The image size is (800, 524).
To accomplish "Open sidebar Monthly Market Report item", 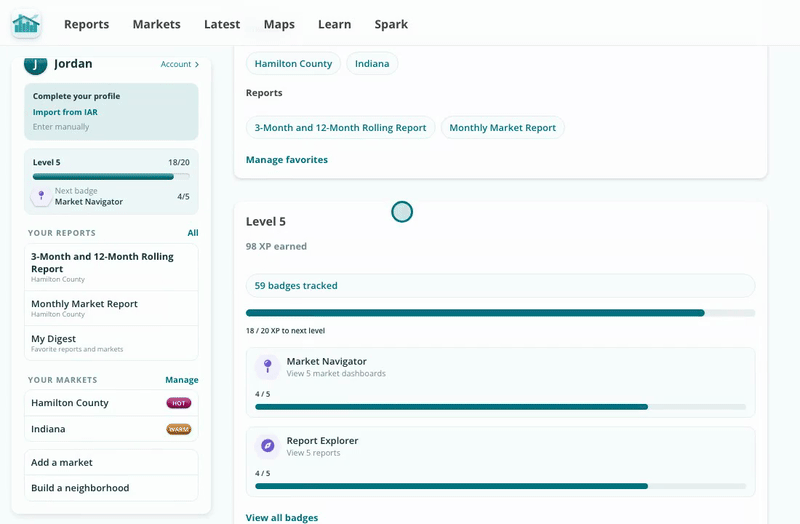I will click(111, 308).
